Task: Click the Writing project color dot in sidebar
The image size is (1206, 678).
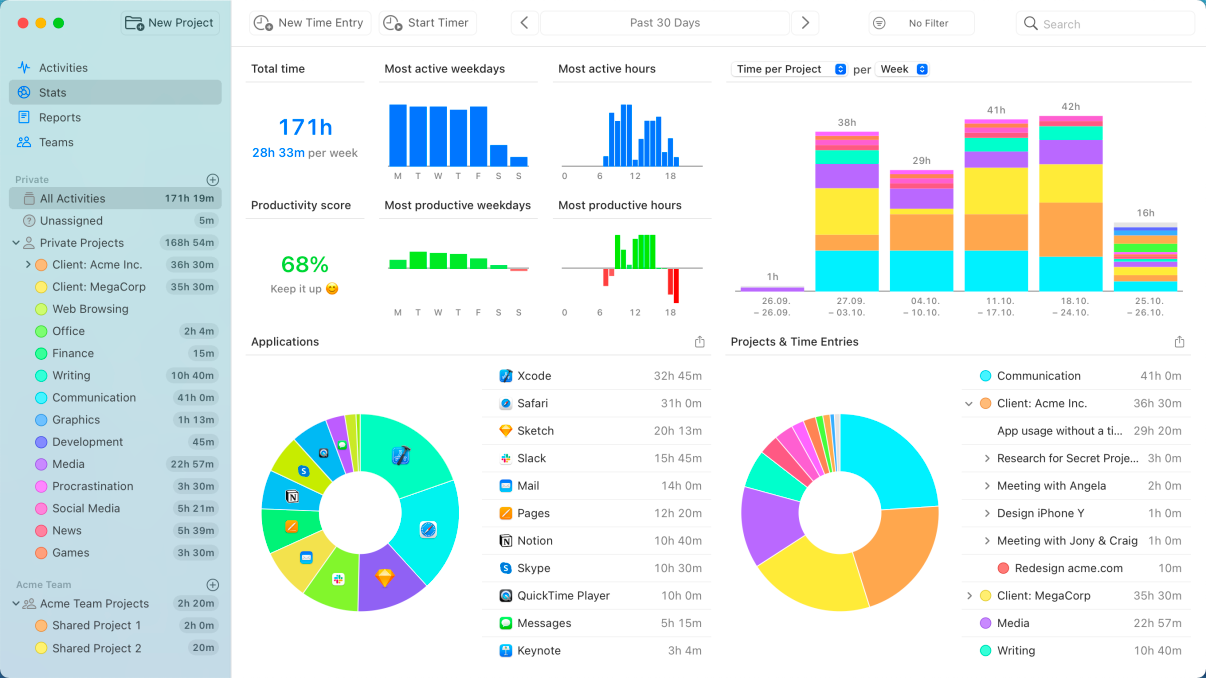Action: click(41, 376)
